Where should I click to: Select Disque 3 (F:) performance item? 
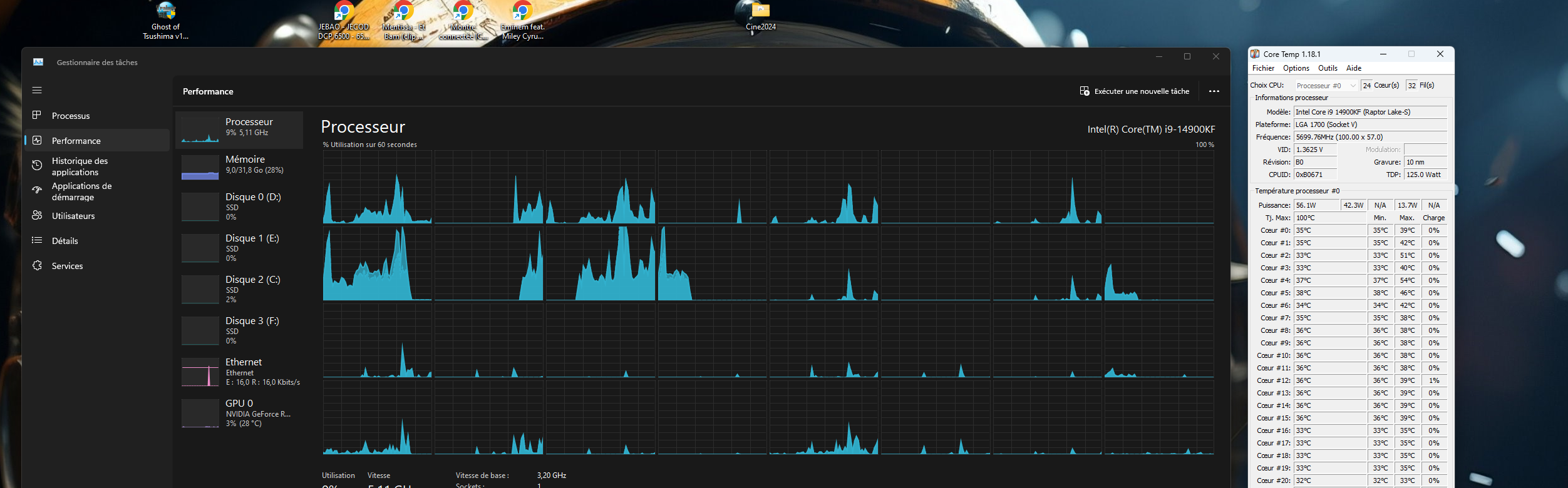tap(239, 330)
